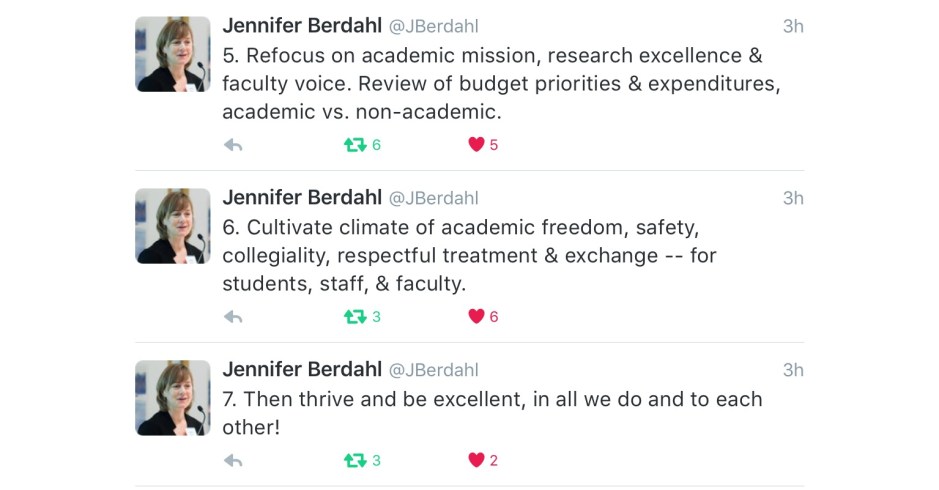Retweet the academic freedom tweet
Viewport: 939px width, 490px height.
355,317
